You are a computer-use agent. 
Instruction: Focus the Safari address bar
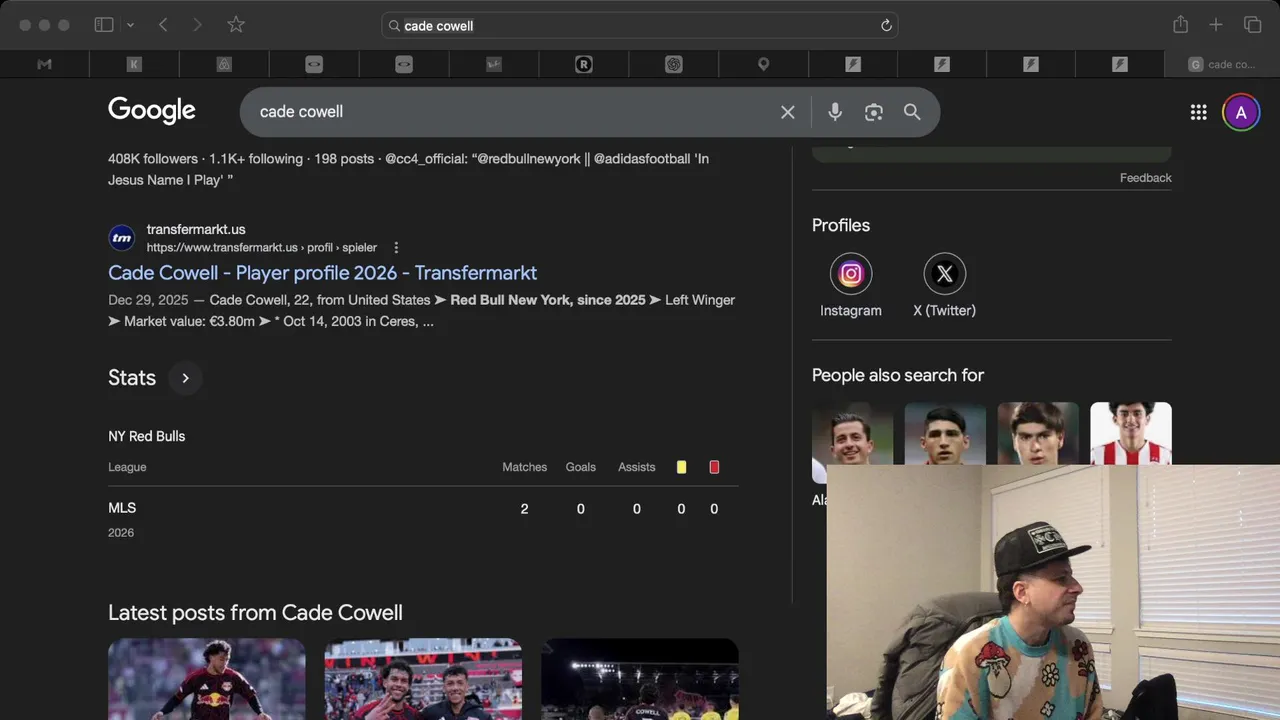(x=639, y=26)
